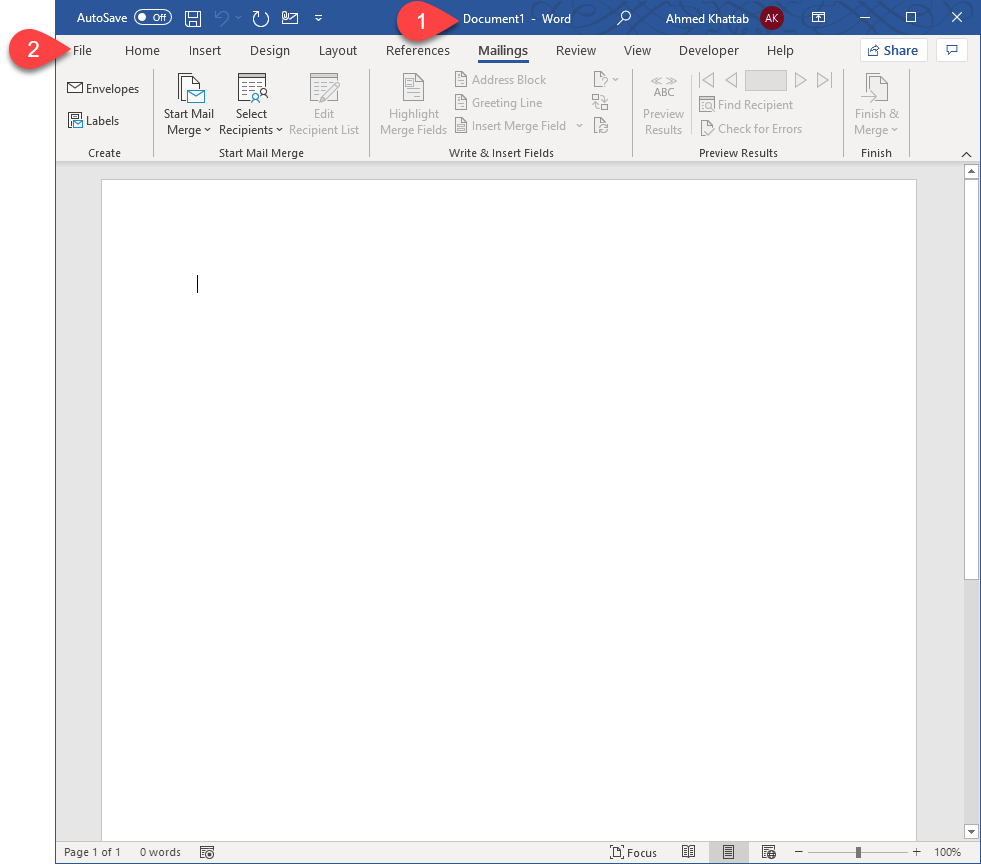
Task: Go to the Layout tab
Action: pyautogui.click(x=338, y=51)
